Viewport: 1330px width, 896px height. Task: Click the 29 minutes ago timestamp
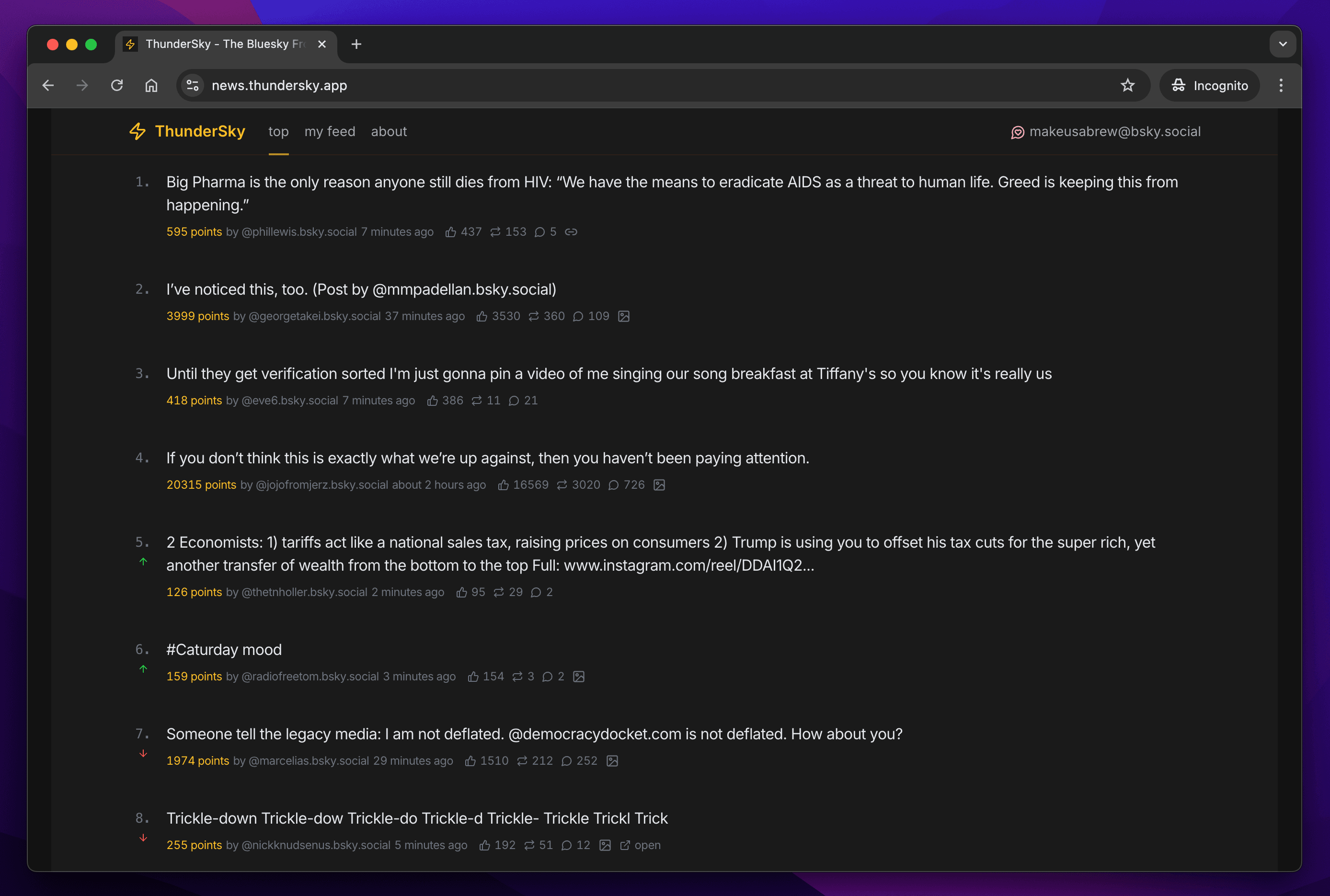[x=413, y=761]
